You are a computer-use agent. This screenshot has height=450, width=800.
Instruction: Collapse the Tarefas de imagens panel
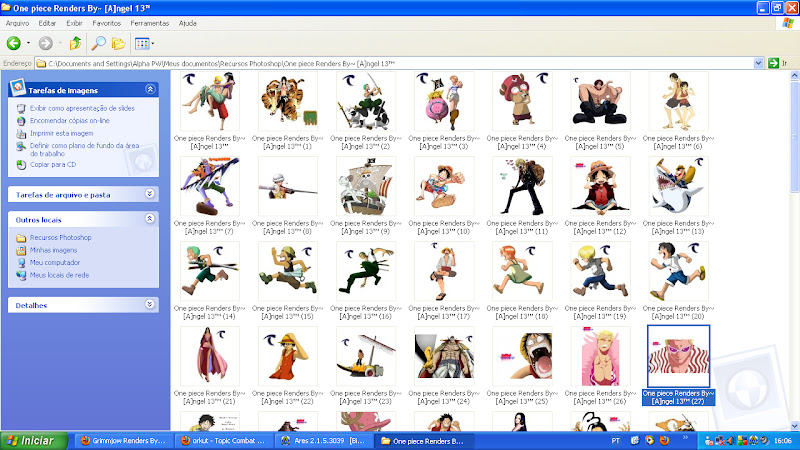[x=150, y=89]
